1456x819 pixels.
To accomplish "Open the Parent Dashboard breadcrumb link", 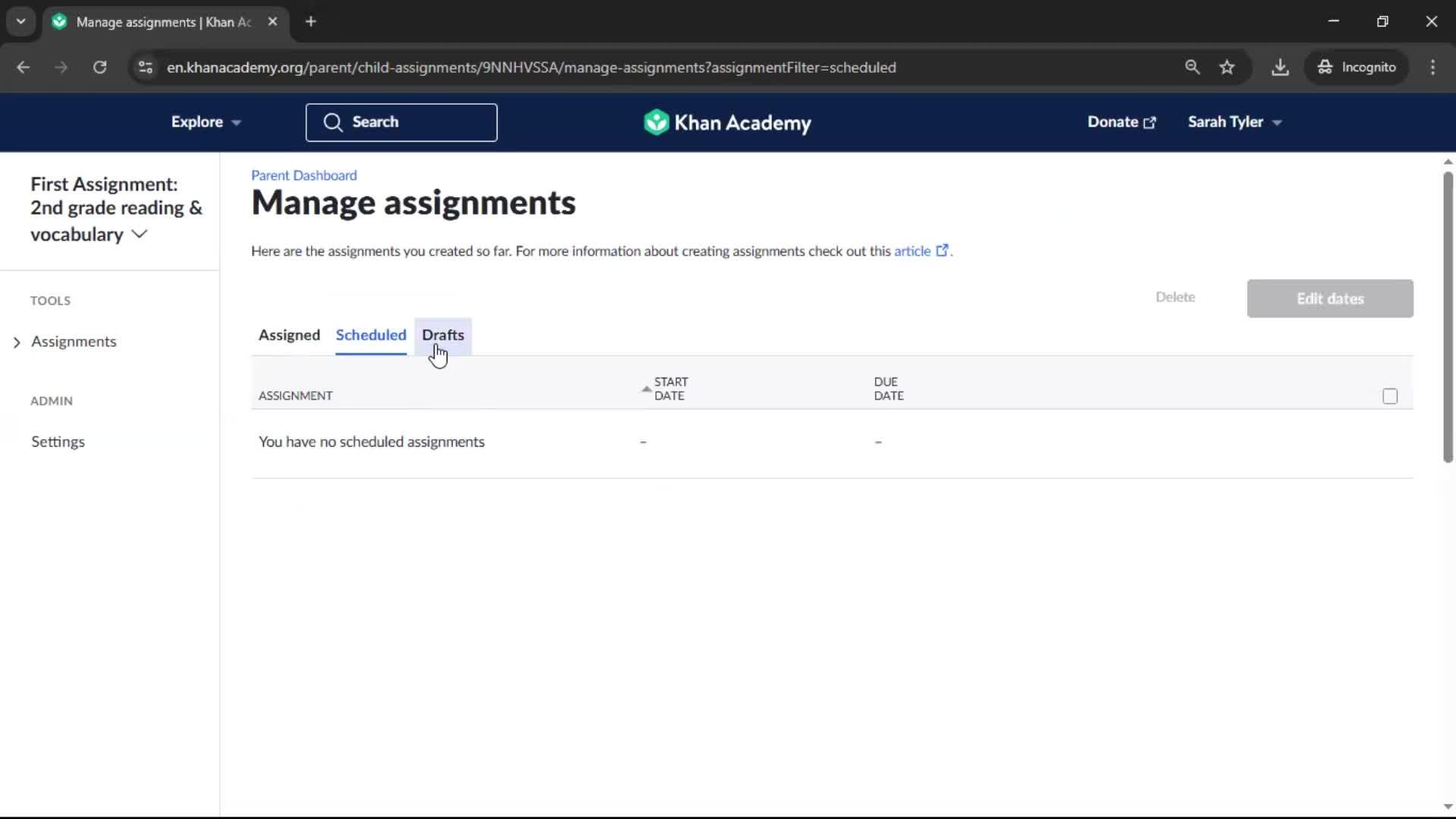I will [x=303, y=175].
